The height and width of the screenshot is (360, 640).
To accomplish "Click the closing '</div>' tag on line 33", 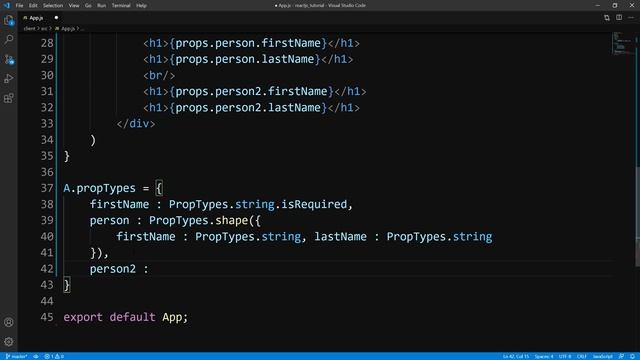I will pos(136,124).
